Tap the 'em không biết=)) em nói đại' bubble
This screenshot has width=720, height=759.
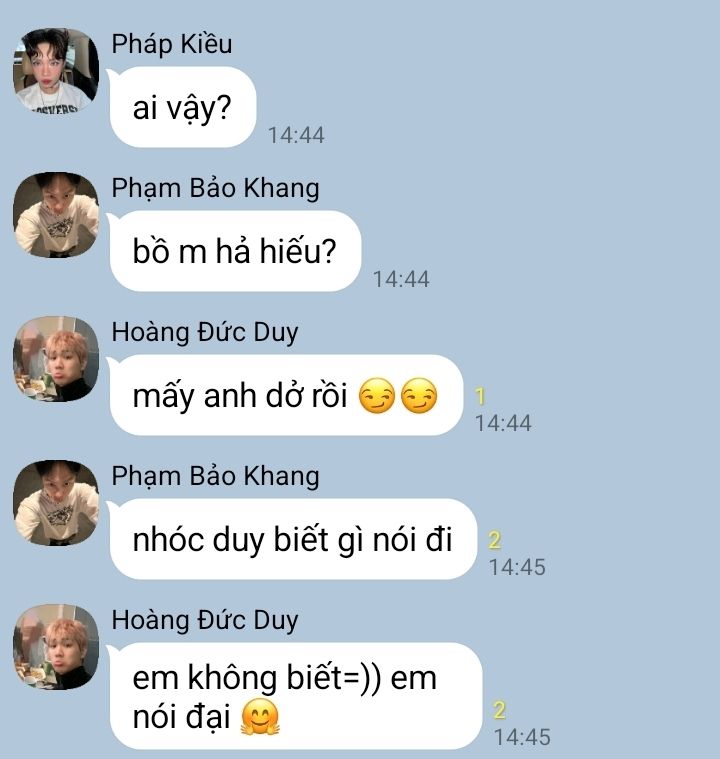(x=295, y=696)
